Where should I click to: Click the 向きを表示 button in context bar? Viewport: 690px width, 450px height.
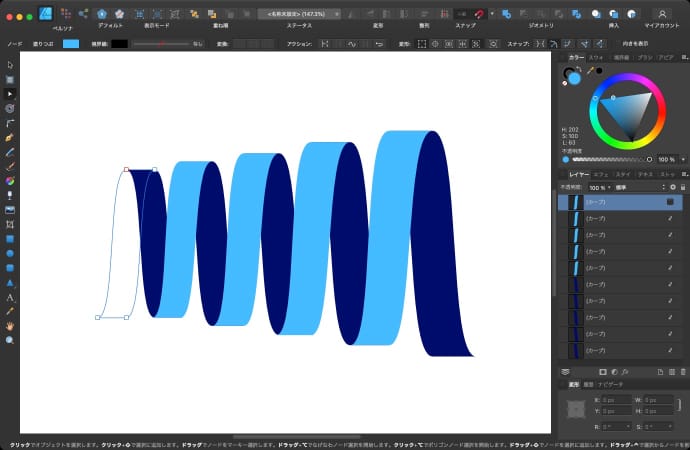(x=657, y=44)
